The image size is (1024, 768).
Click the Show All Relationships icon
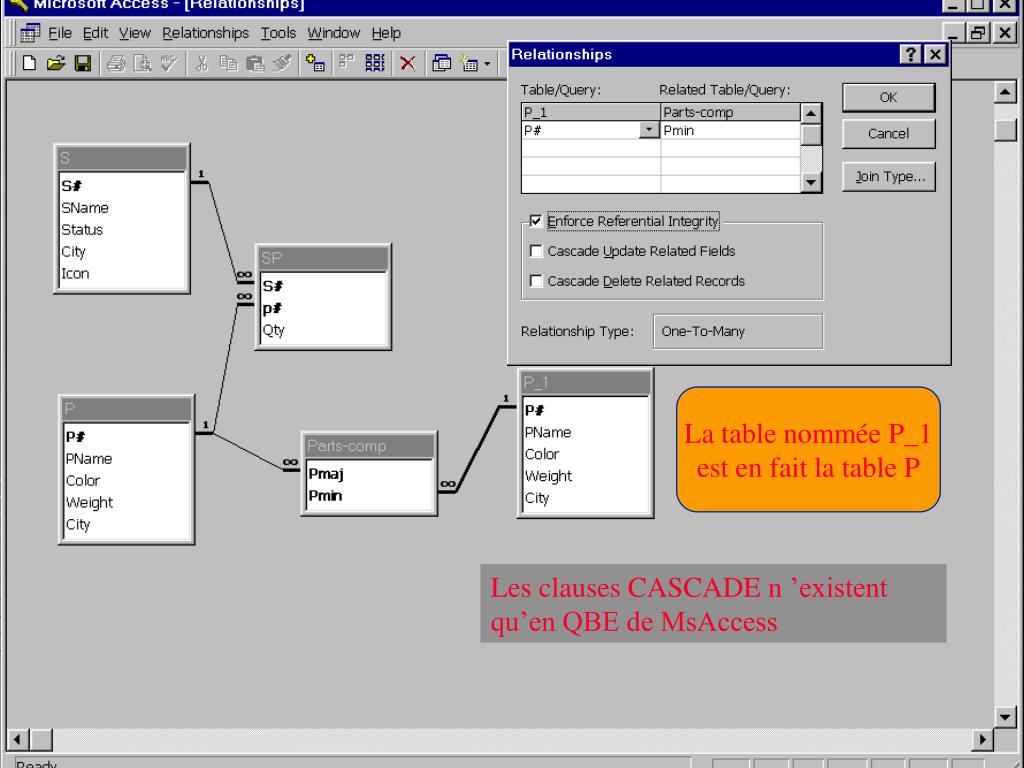[x=375, y=63]
